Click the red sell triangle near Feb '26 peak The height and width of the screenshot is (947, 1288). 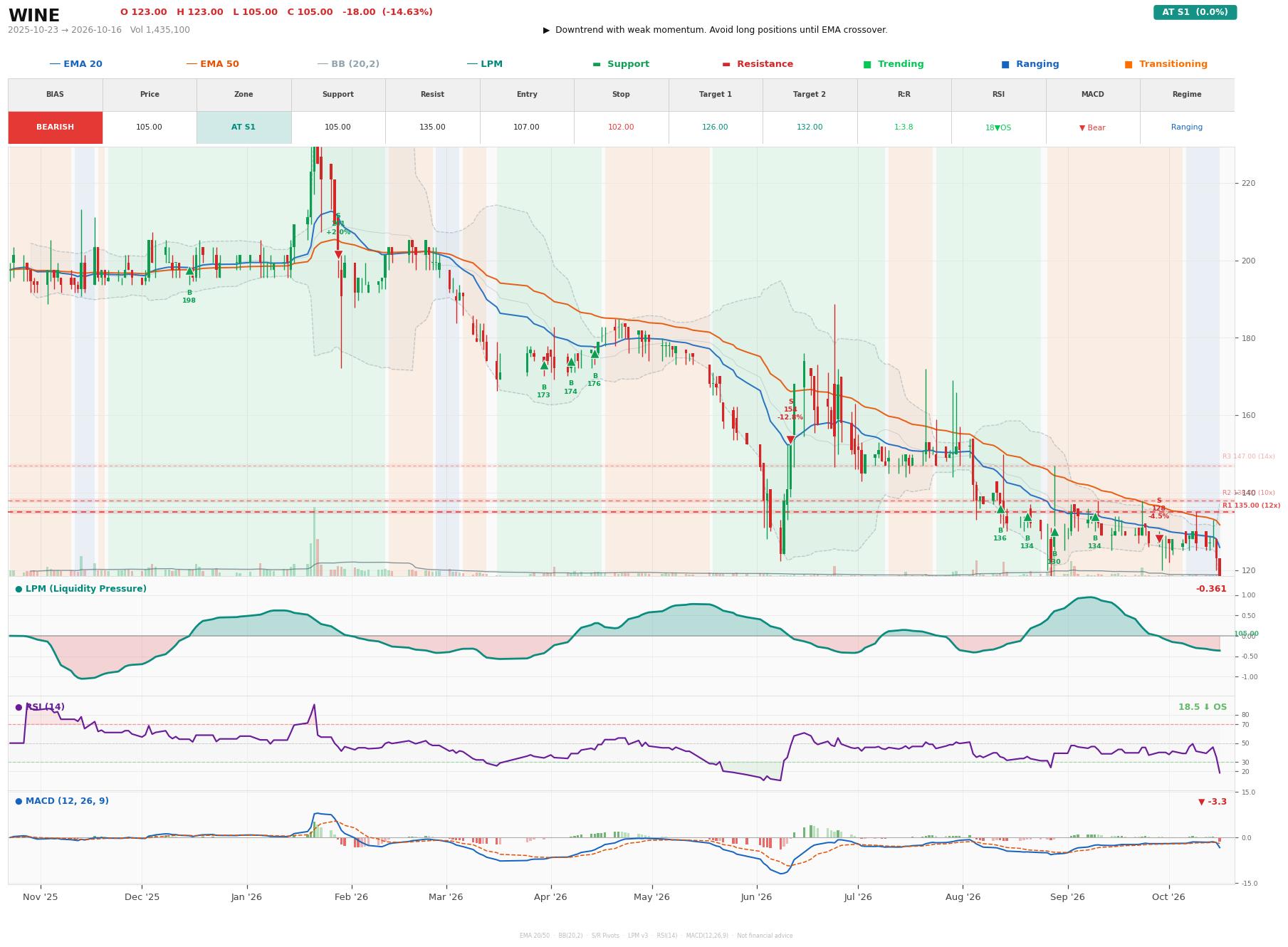338,254
